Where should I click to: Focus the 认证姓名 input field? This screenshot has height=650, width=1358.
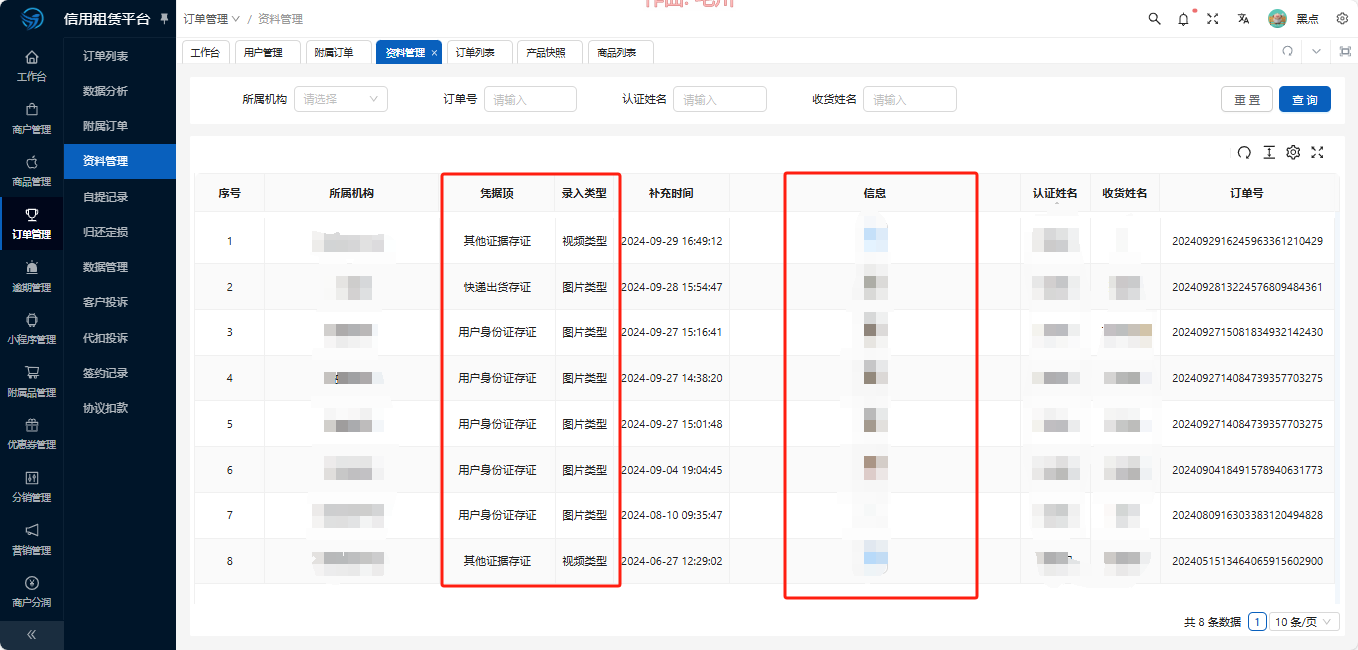coord(720,99)
